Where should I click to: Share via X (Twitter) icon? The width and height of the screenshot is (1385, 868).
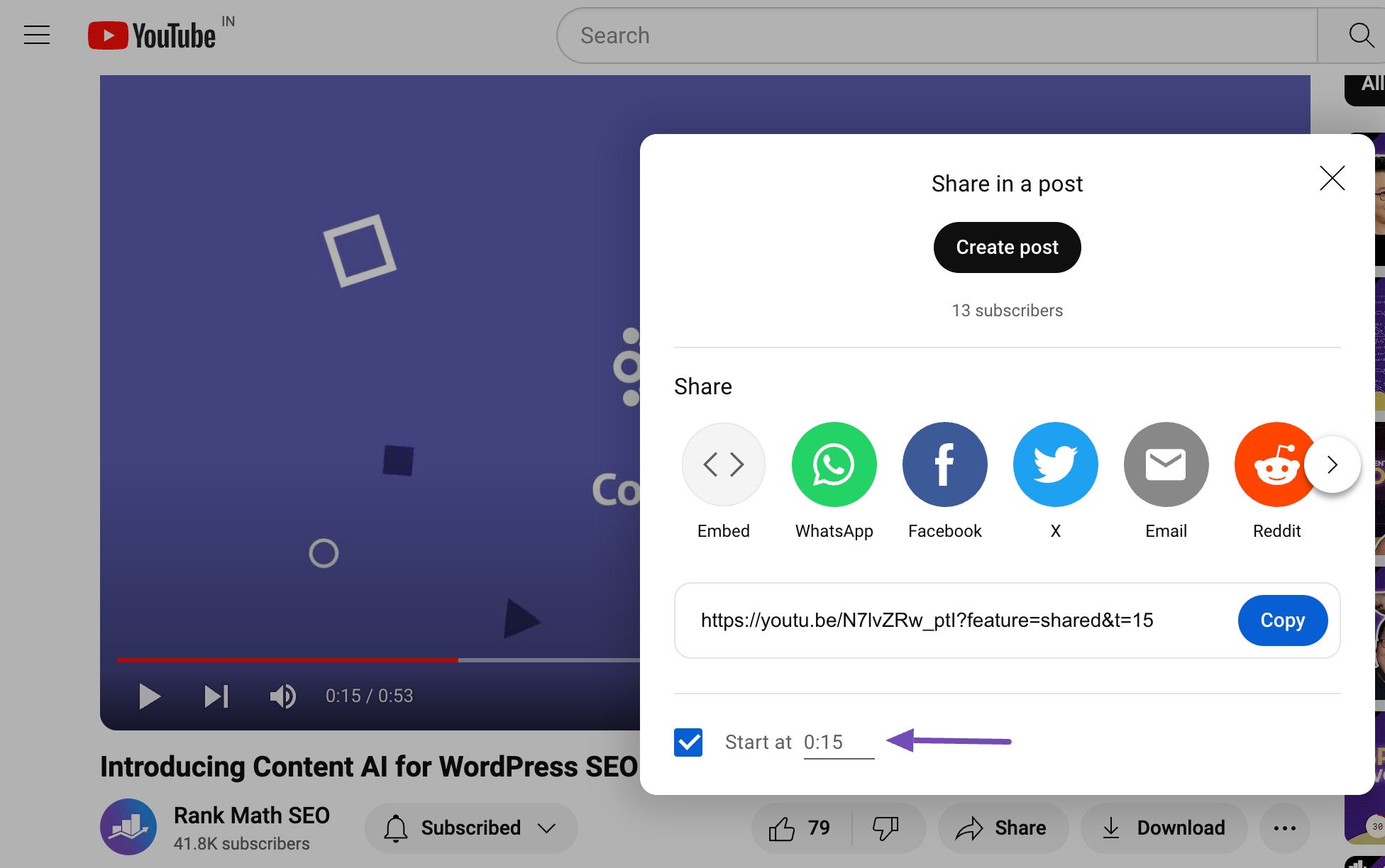tap(1056, 464)
